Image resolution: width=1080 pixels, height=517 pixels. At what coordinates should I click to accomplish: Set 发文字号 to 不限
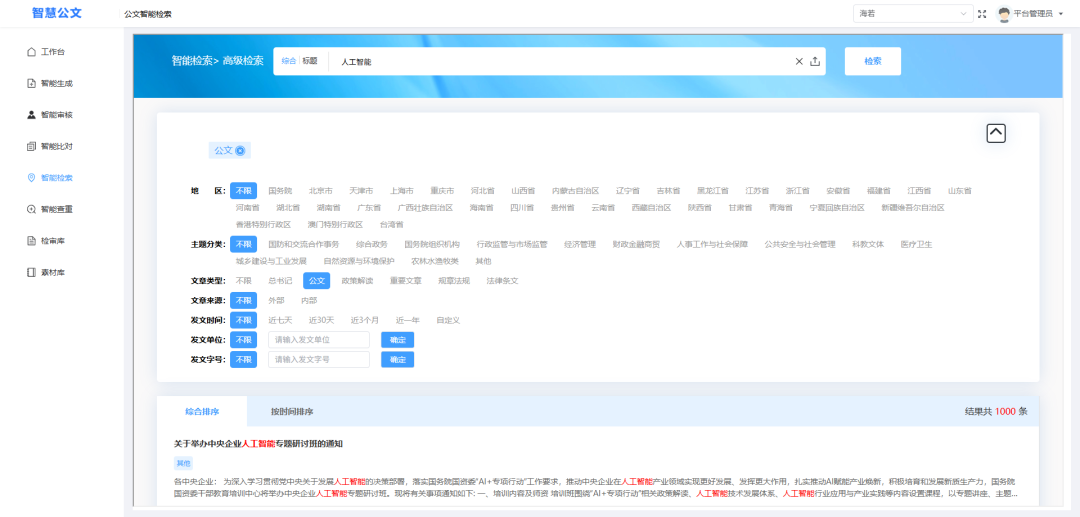click(x=243, y=359)
